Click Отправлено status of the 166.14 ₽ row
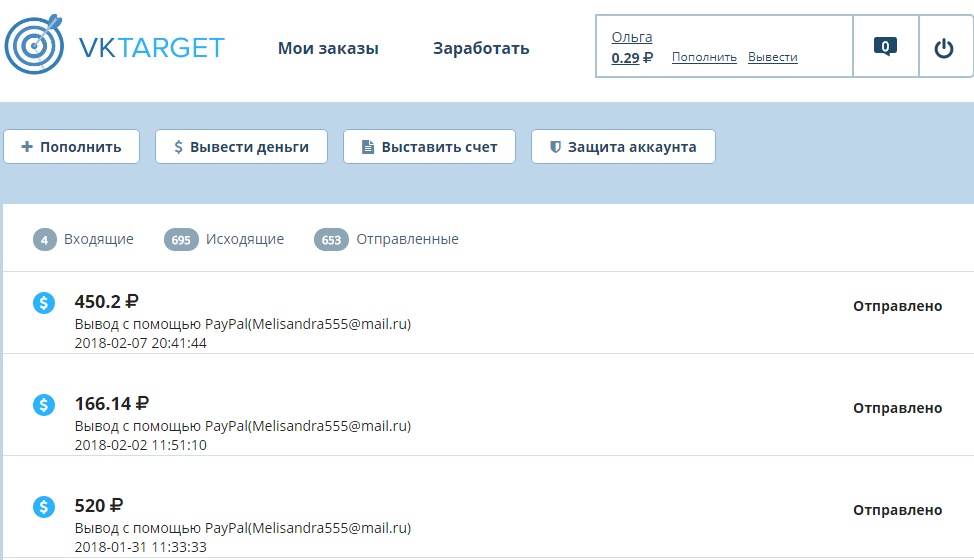974x560 pixels. pyautogui.click(x=898, y=408)
